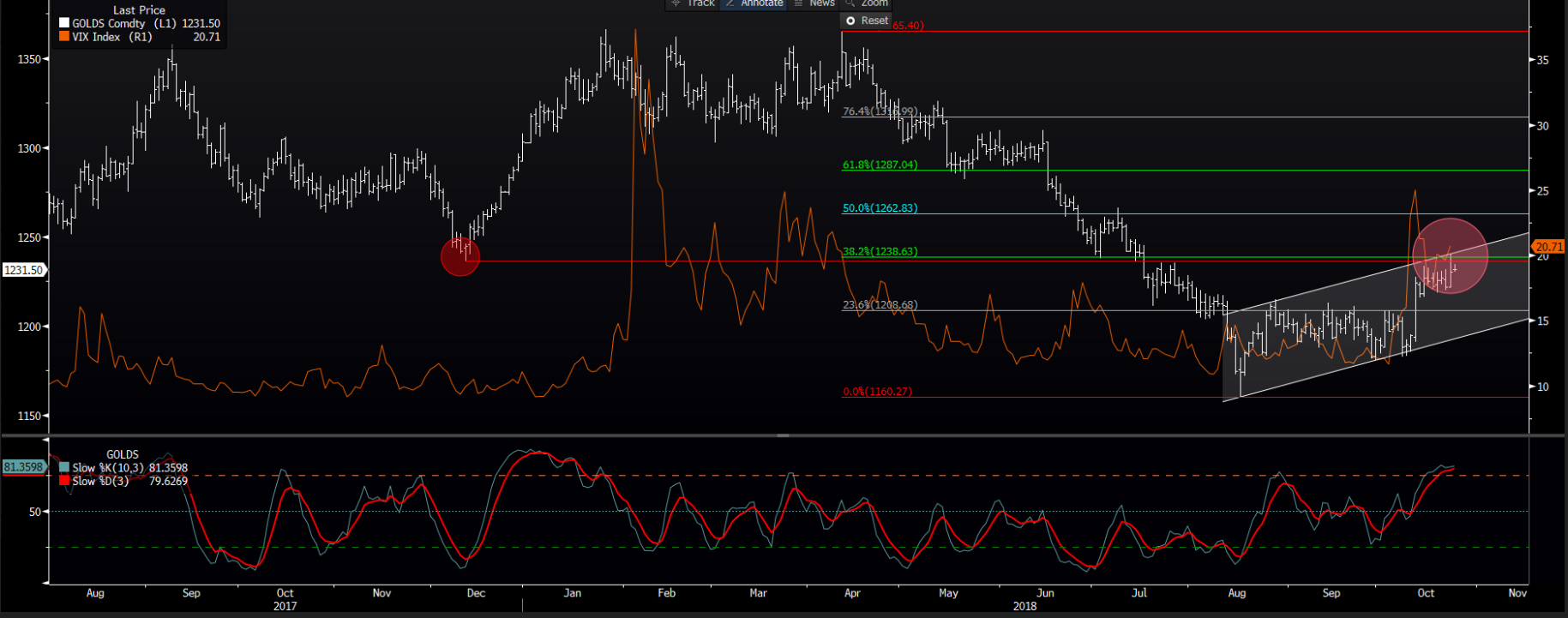Viewport: 1568px width, 618px height.
Task: Enable the Track crosshair tool
Action: click(x=693, y=3)
